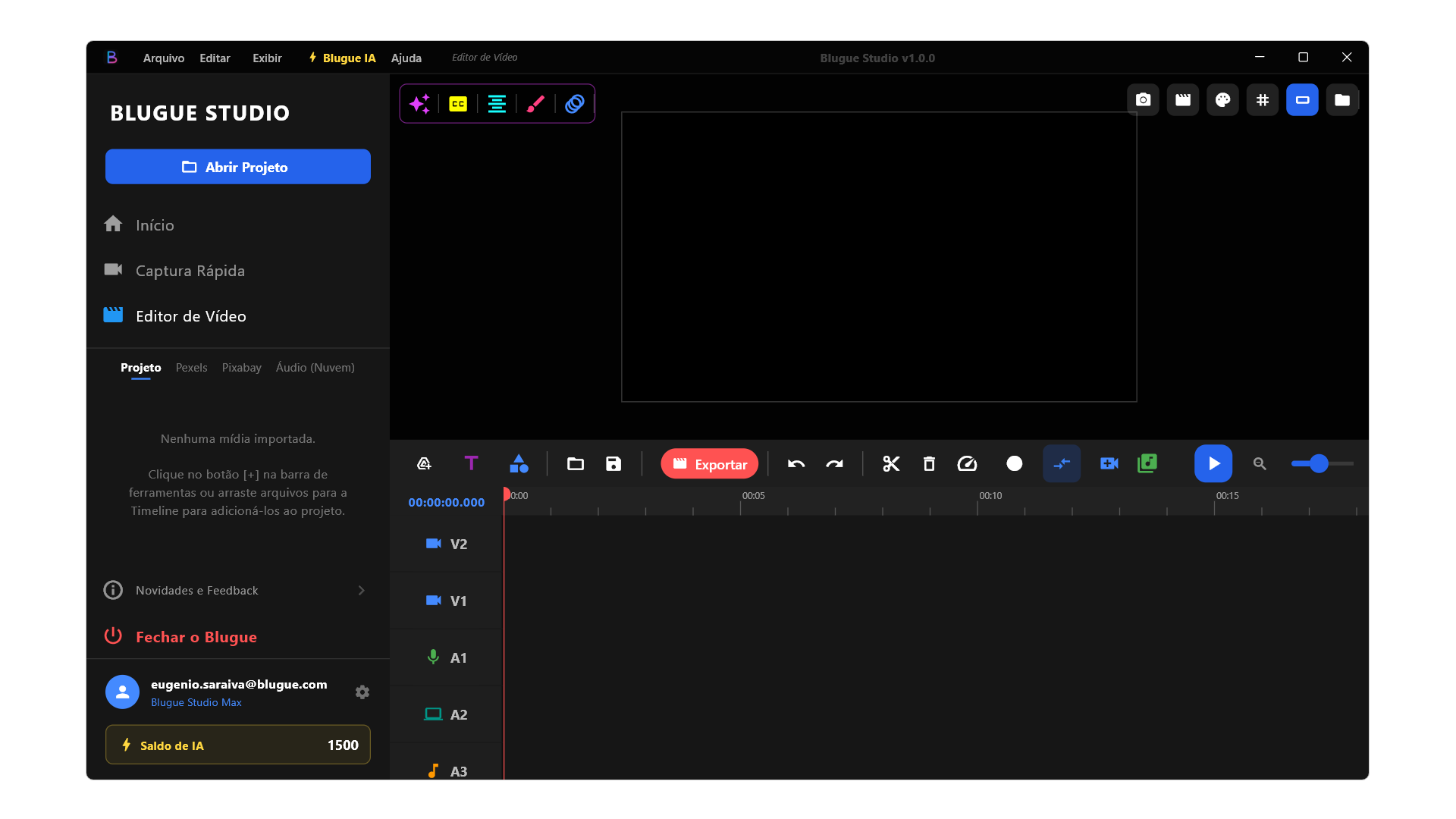1456x819 pixels.
Task: Select the A2 screen audio track header
Action: (446, 714)
